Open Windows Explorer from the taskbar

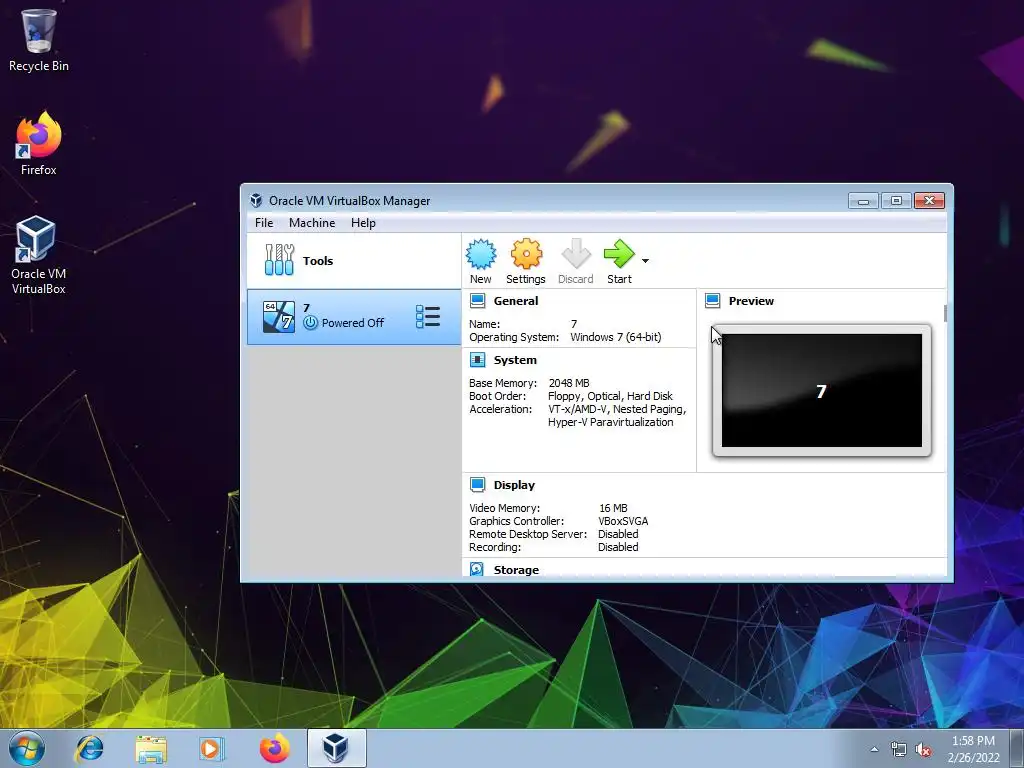click(x=151, y=748)
